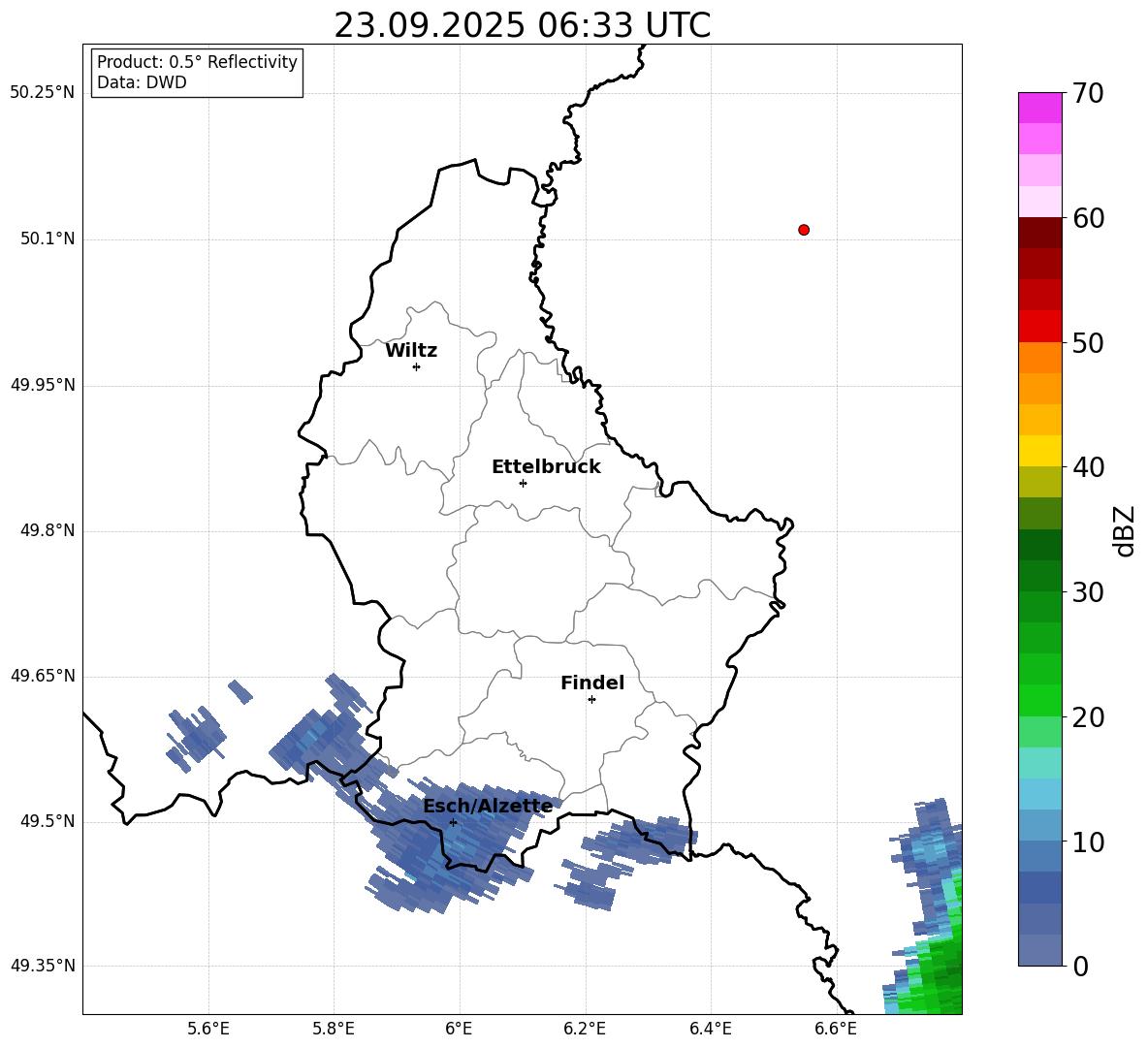Screen dimensions: 1148x1048
Task: Click the Findel station cross marker
Action: 591,700
